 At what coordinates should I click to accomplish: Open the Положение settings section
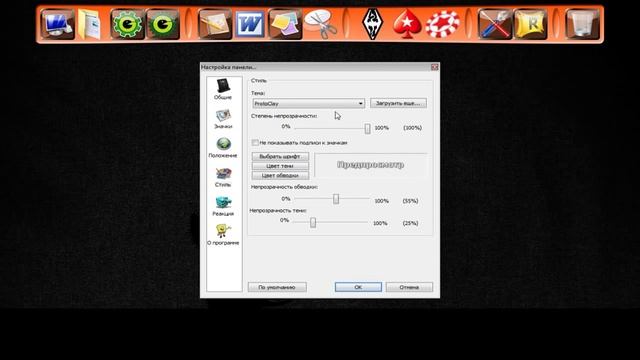pos(223,148)
